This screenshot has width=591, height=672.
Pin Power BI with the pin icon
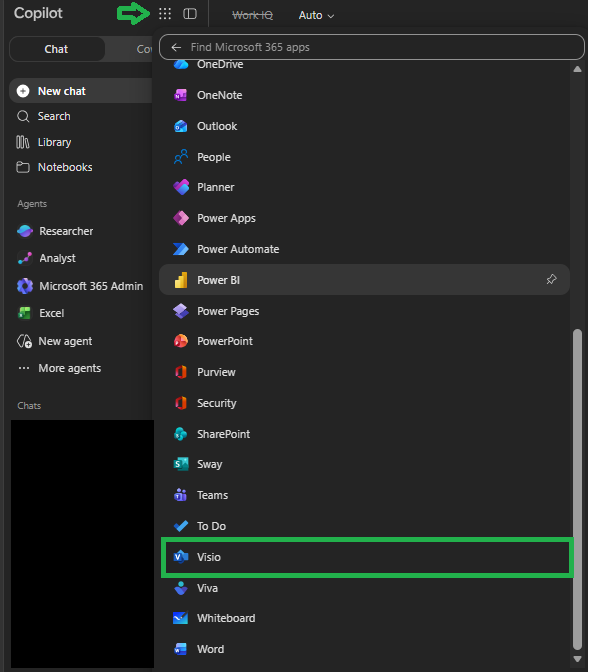point(551,279)
